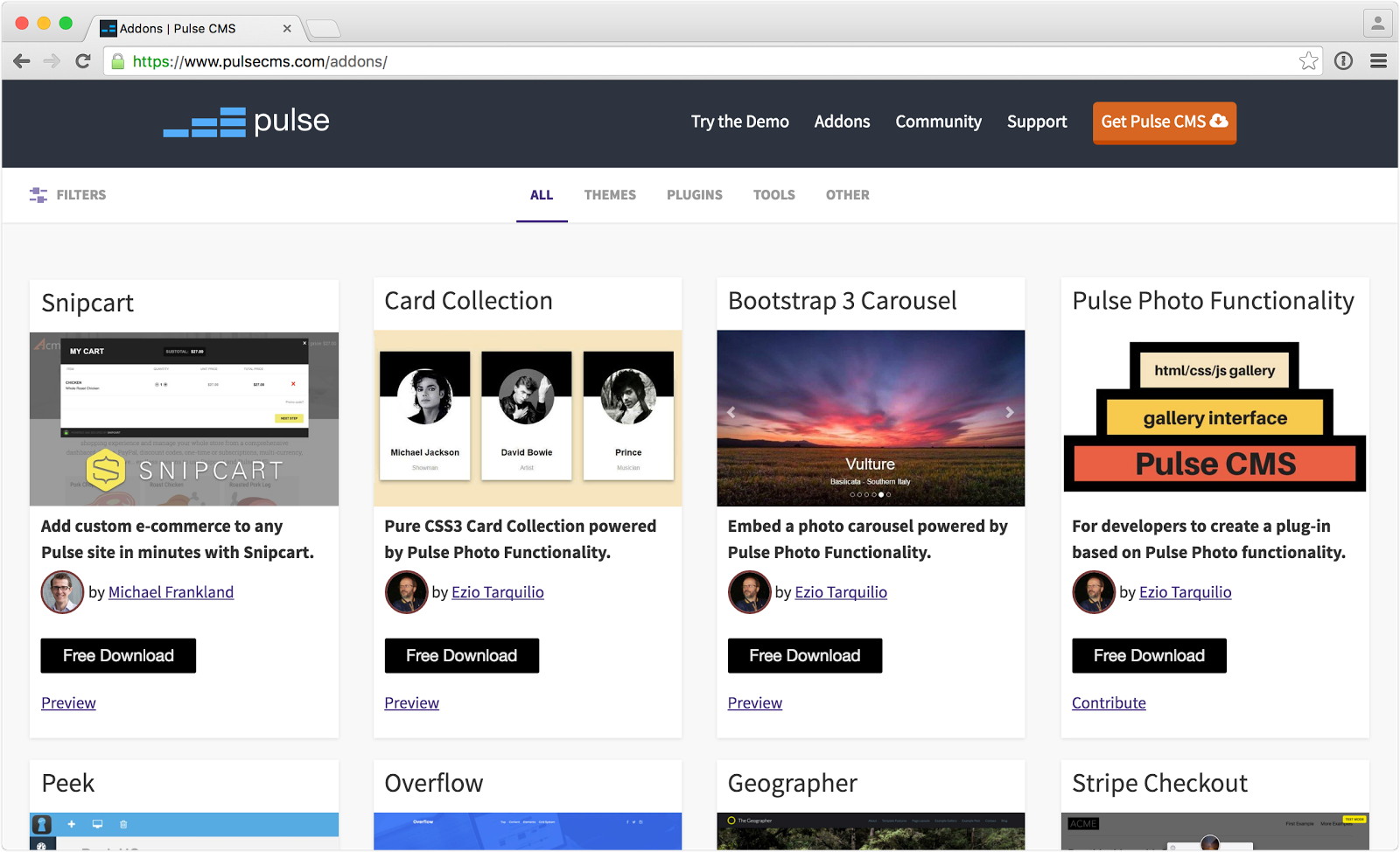This screenshot has width=1400, height=852.
Task: Click the Get Pulse CMS button
Action: point(1164,122)
